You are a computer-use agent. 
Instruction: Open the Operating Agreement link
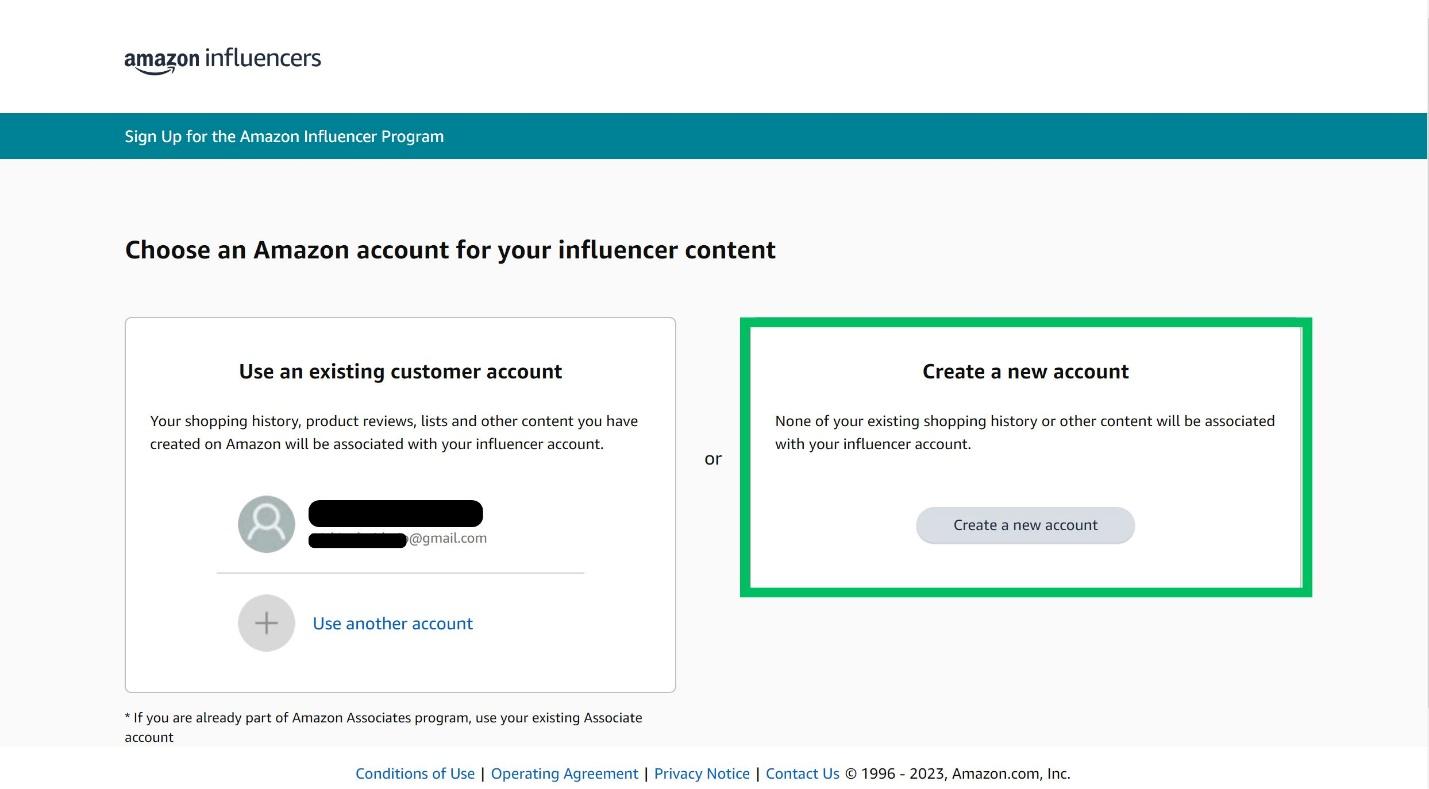(564, 773)
